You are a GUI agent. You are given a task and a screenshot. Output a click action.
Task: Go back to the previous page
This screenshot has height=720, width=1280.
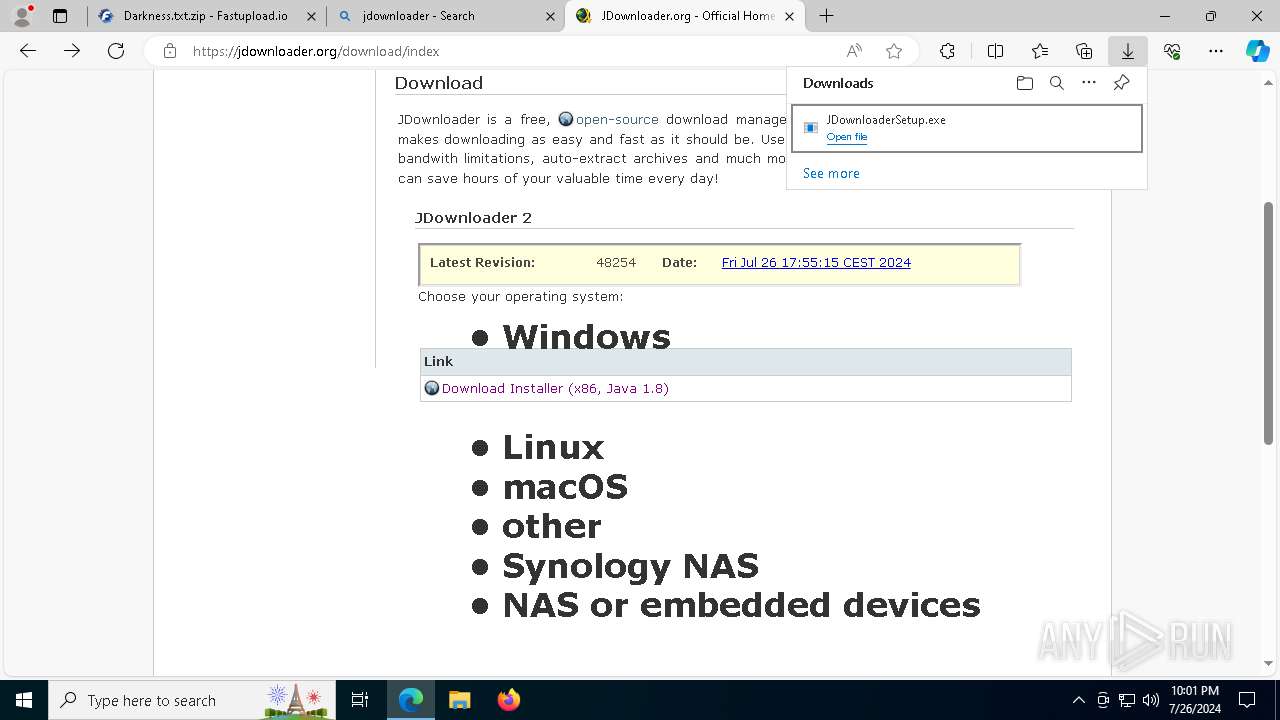pyautogui.click(x=28, y=51)
